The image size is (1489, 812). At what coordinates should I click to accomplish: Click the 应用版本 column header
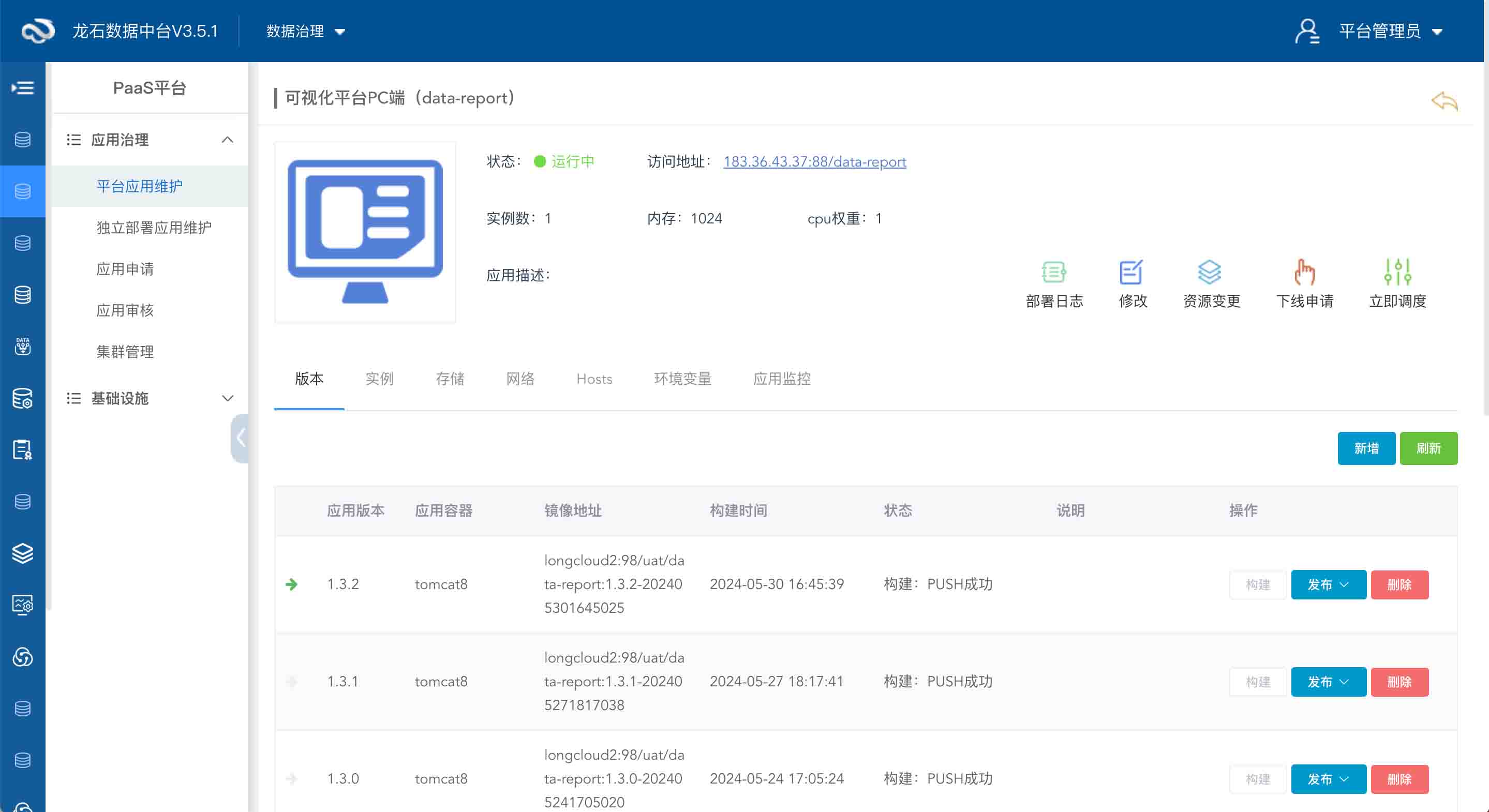pos(355,510)
